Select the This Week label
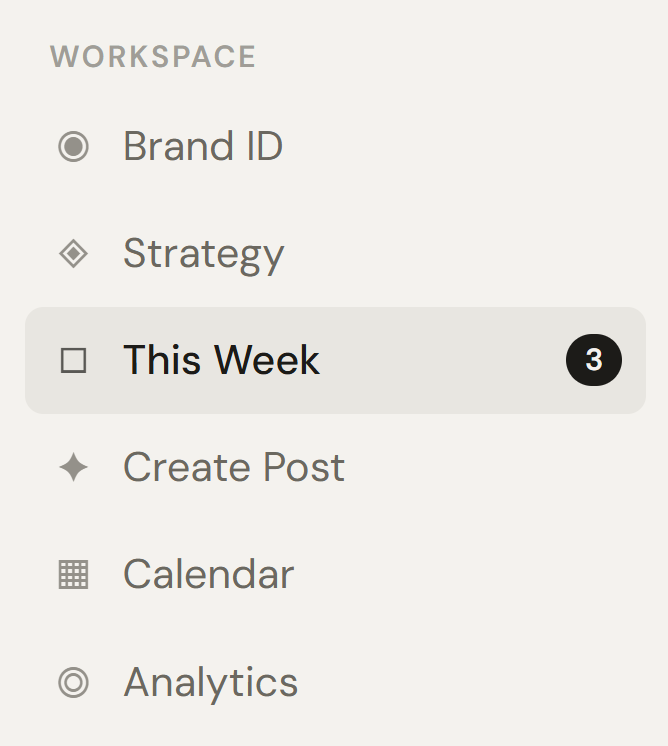Screen dimensions: 668x746 [221, 360]
